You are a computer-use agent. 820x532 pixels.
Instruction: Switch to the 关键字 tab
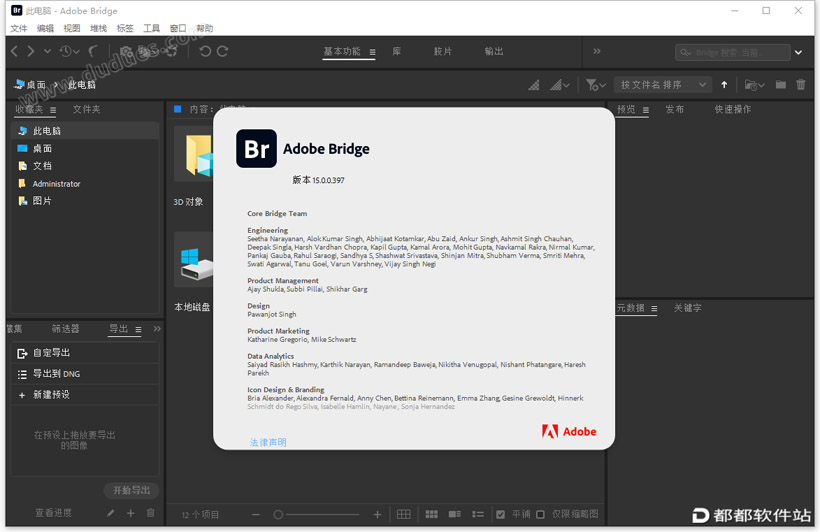point(687,308)
